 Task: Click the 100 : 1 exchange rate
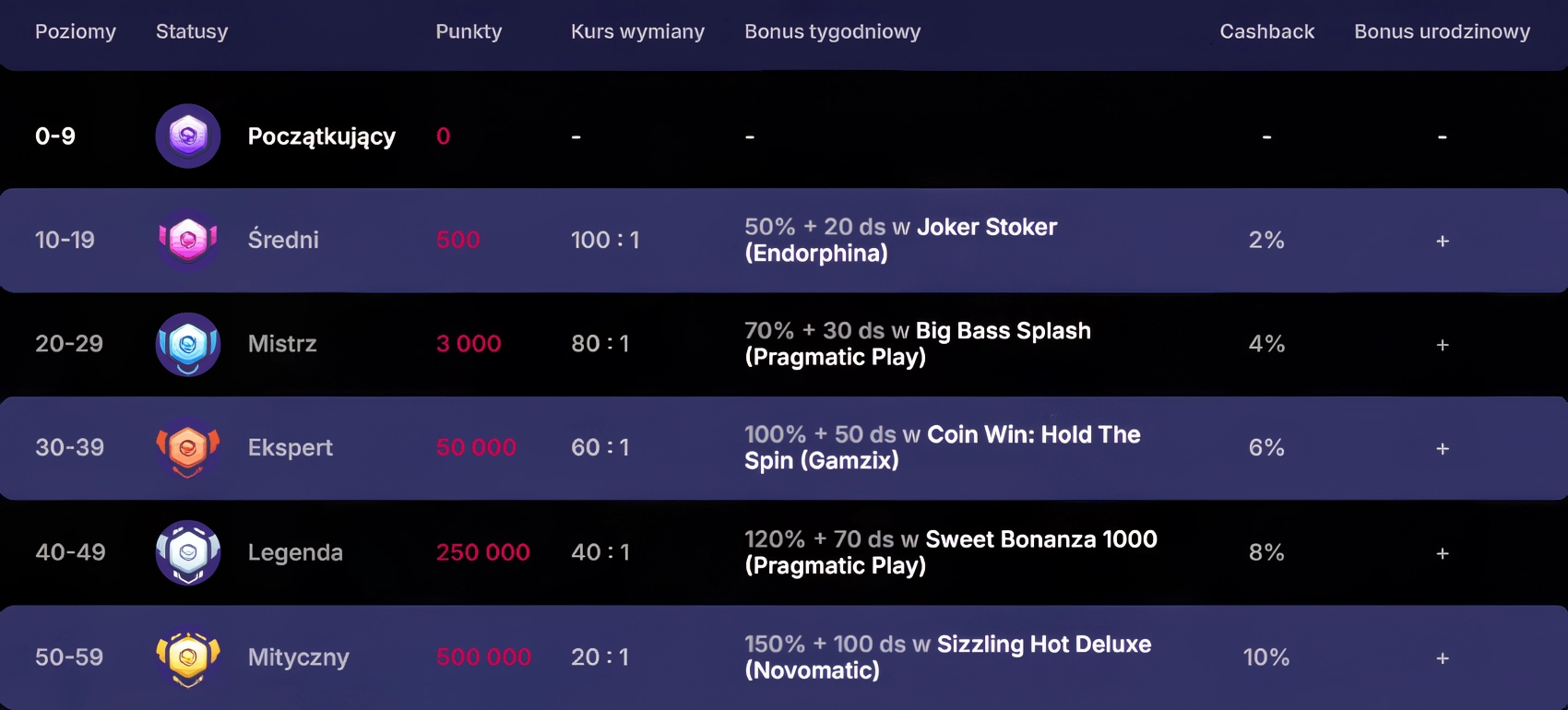[605, 240]
